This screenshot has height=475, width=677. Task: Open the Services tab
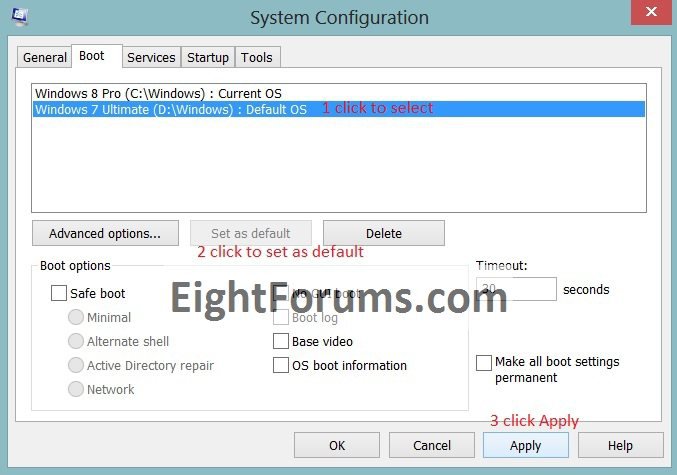coord(152,57)
